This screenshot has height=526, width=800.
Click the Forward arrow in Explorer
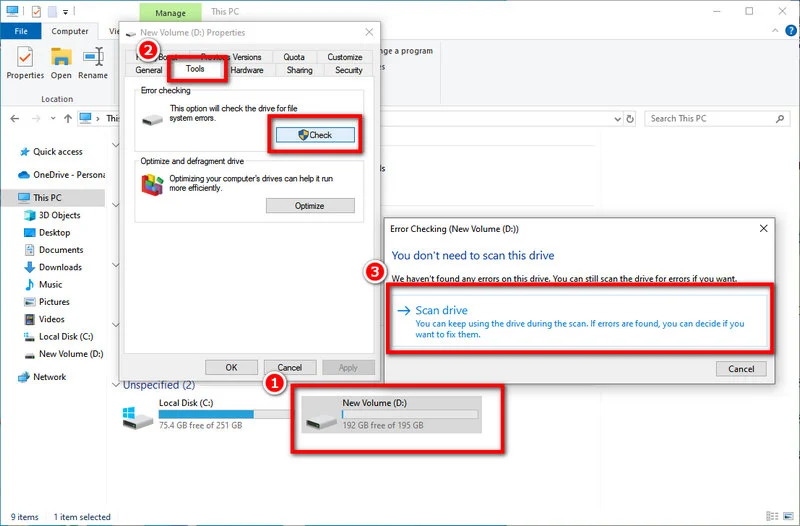[x=35, y=118]
